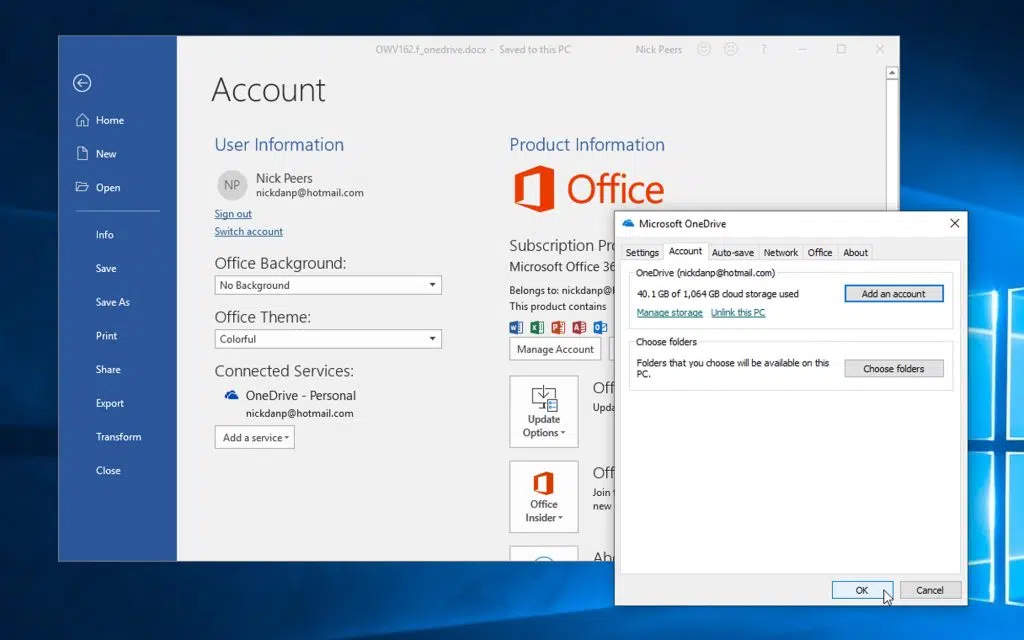Switch to the About tab in OneDrive
Viewport: 1024px width, 640px height.
(x=856, y=253)
